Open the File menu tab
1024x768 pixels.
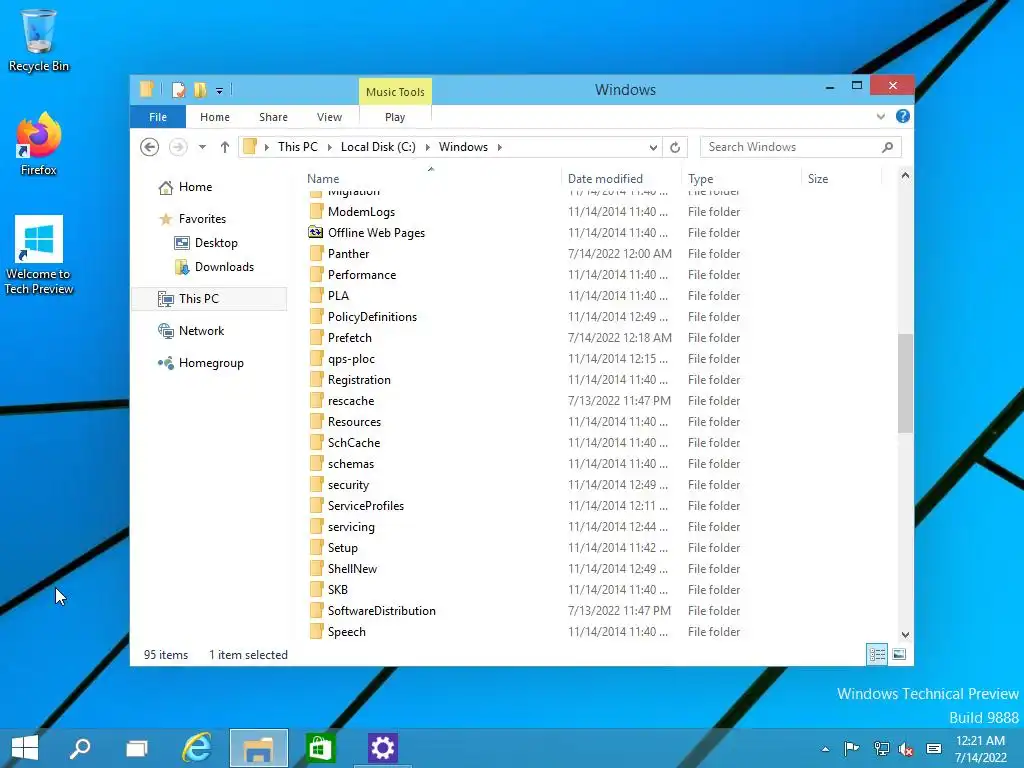158,117
